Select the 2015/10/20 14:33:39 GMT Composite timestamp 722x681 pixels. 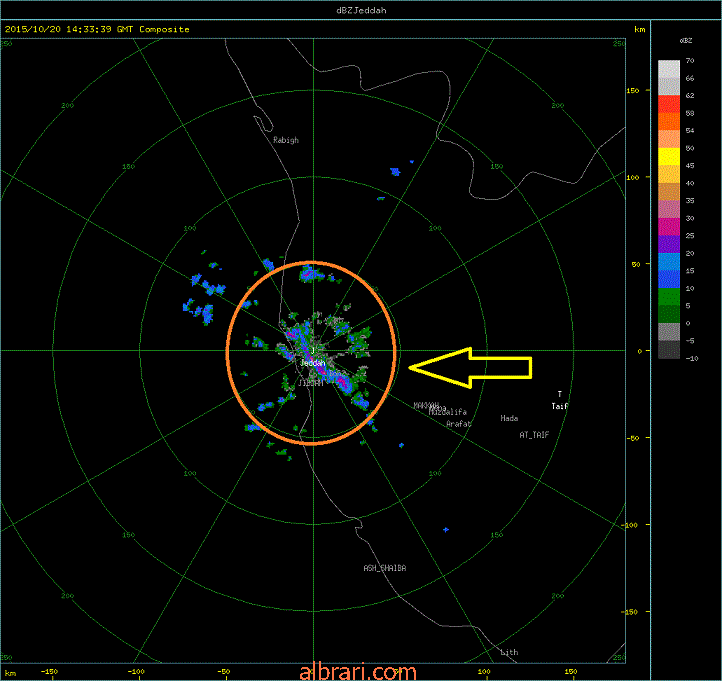coord(97,29)
